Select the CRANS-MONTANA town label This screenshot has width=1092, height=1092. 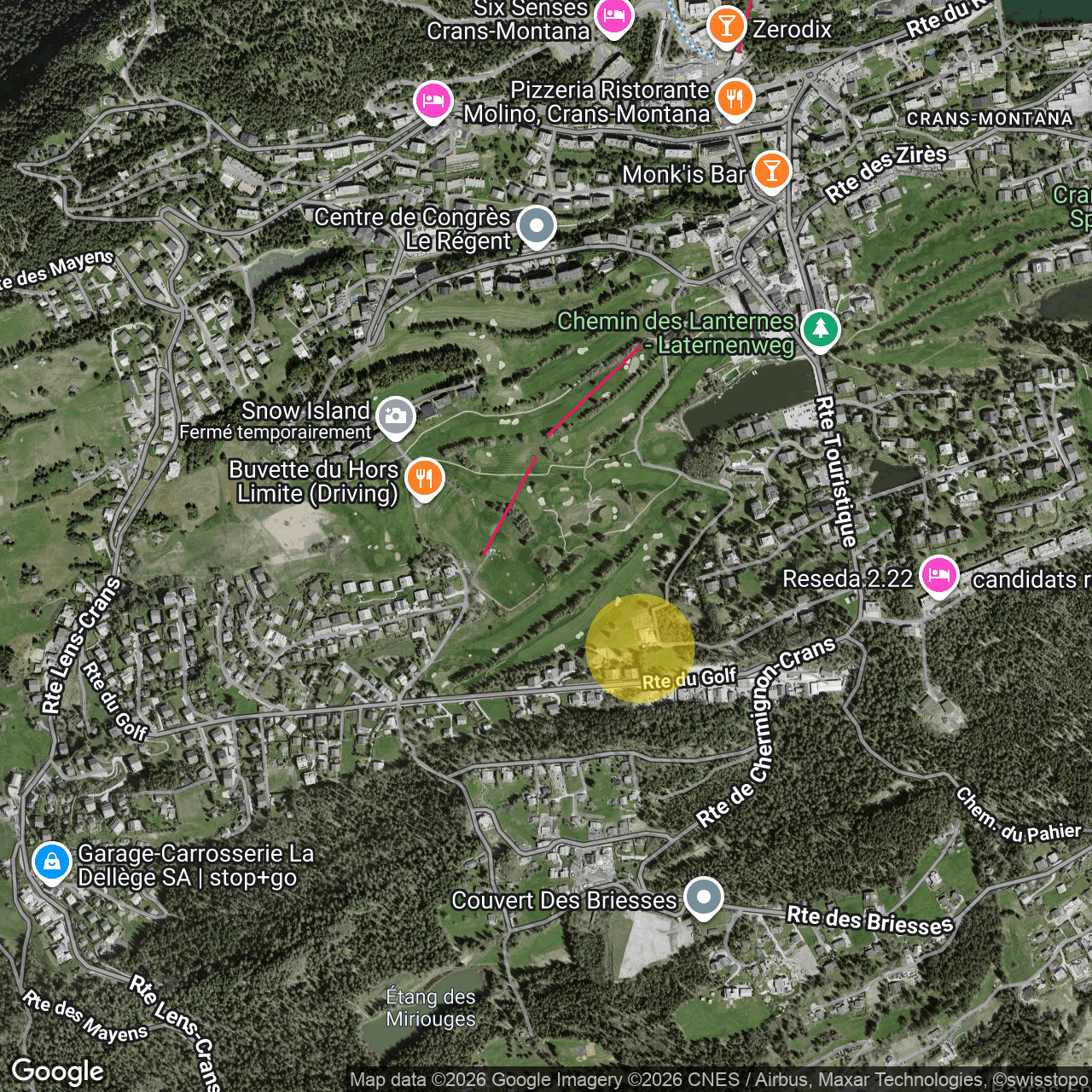point(990,119)
